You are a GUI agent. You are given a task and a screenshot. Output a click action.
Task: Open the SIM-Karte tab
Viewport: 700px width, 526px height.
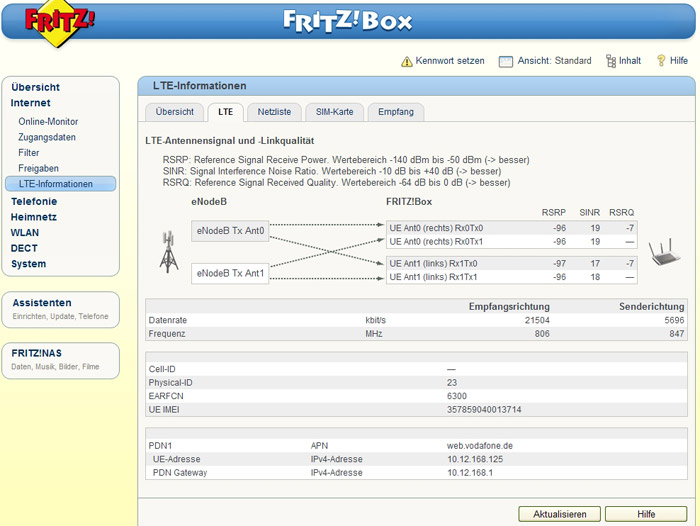pyautogui.click(x=334, y=112)
